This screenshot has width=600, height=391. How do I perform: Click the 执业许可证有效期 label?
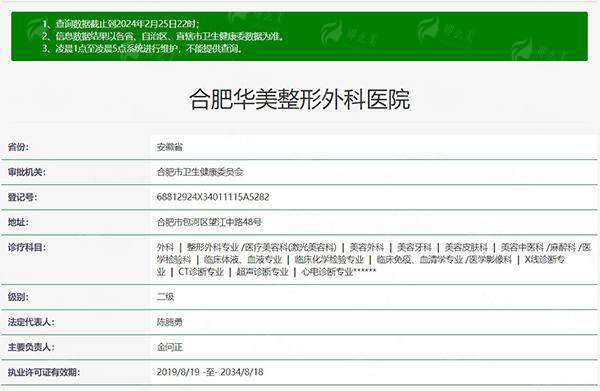coord(44,372)
